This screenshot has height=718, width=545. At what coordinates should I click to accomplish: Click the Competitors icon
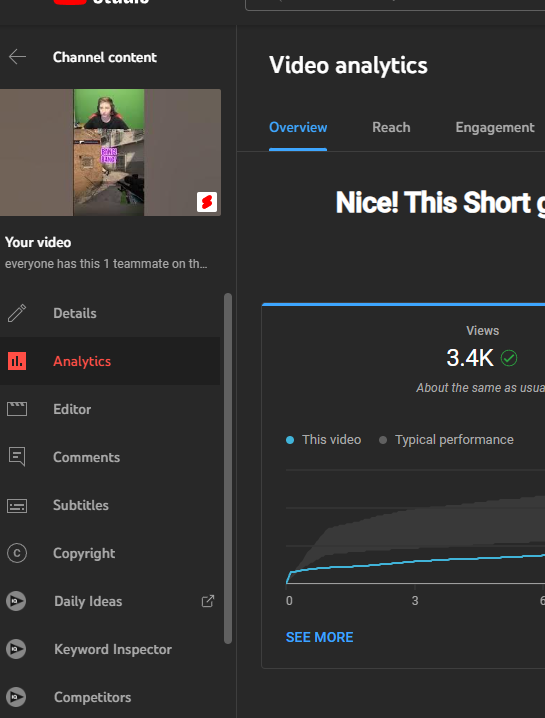pos(16,697)
